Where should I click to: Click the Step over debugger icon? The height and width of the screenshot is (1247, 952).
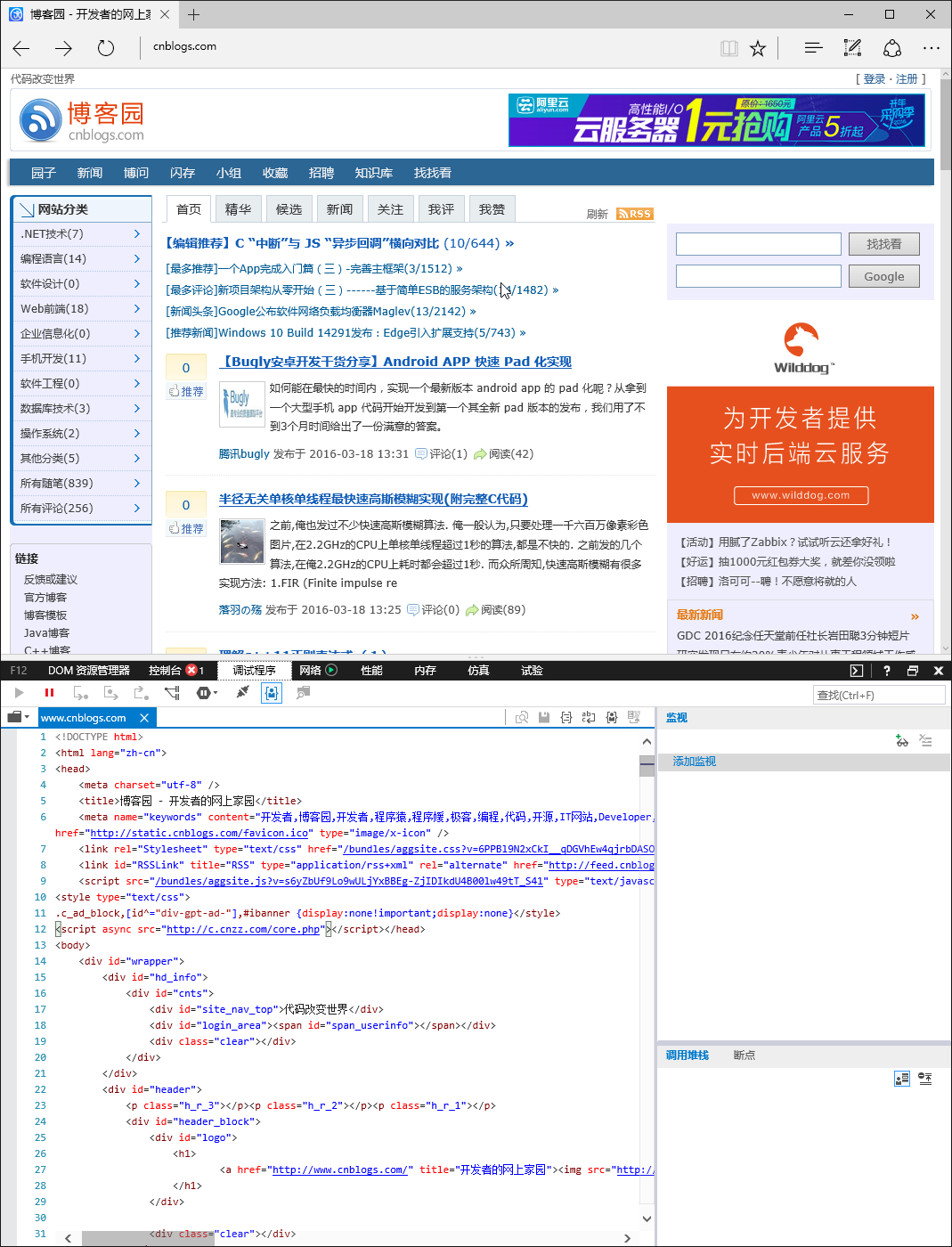click(x=111, y=692)
